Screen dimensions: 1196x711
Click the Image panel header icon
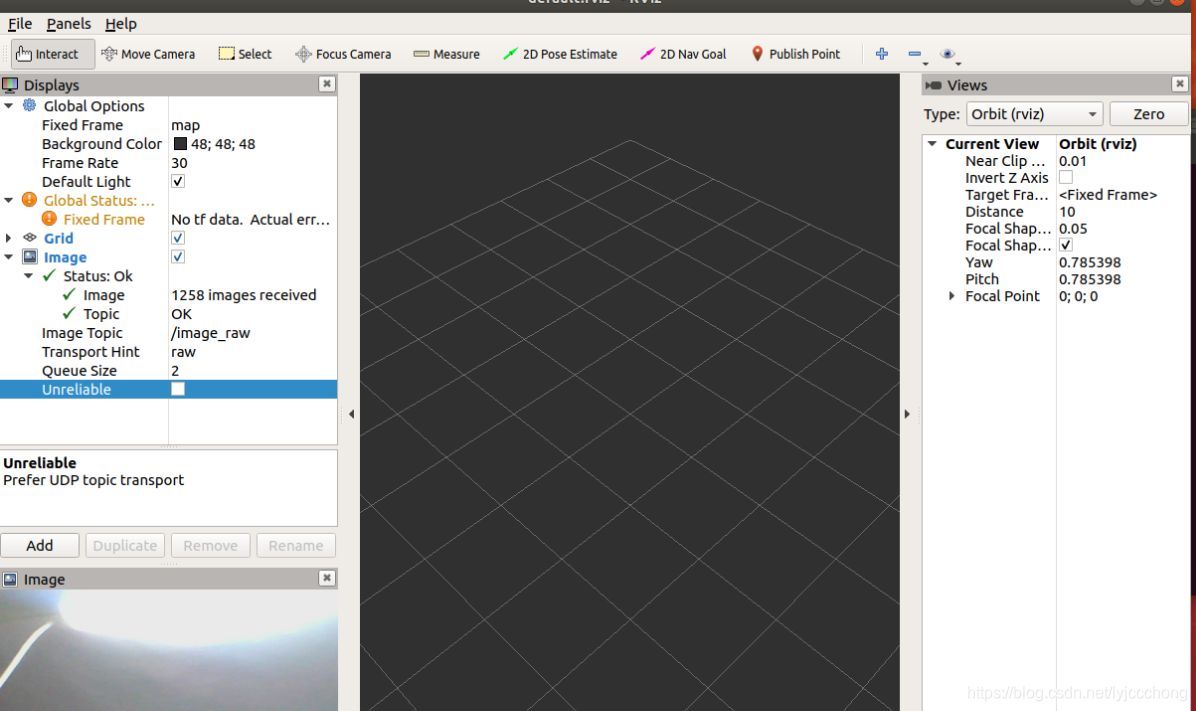point(10,579)
